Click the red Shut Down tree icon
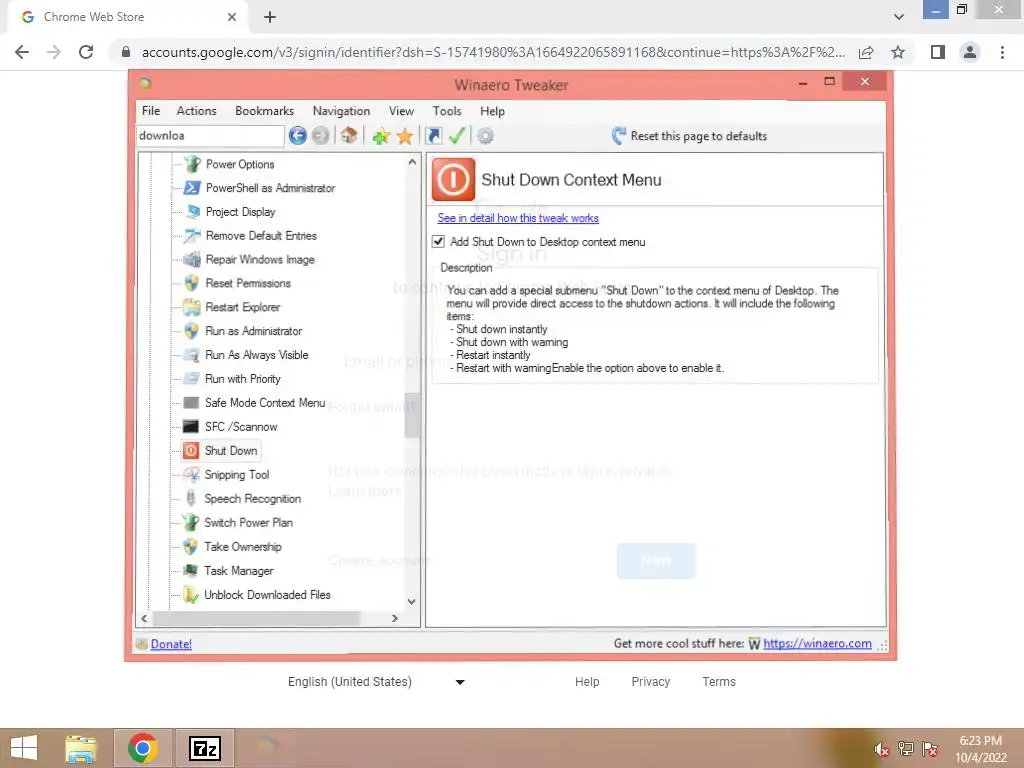 click(x=191, y=451)
